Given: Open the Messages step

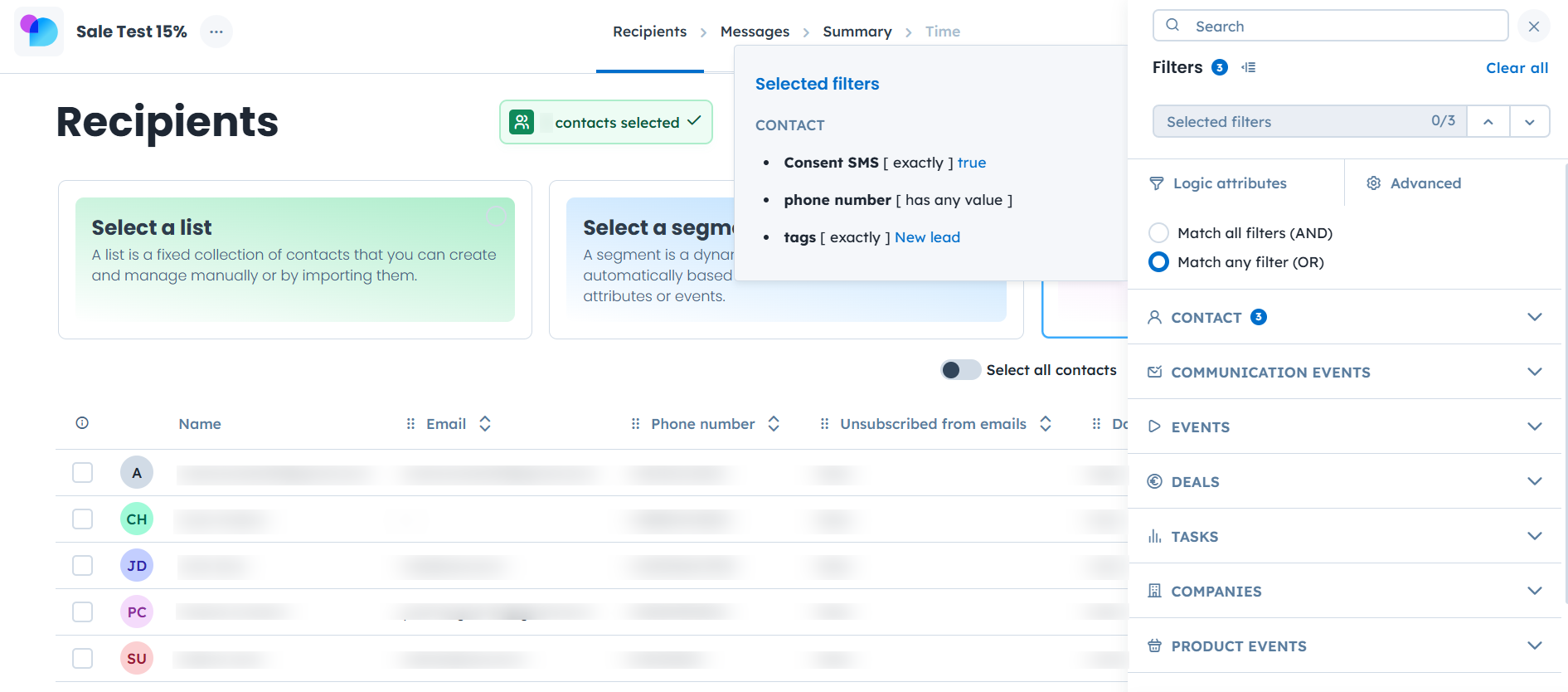Looking at the screenshot, I should (x=755, y=32).
